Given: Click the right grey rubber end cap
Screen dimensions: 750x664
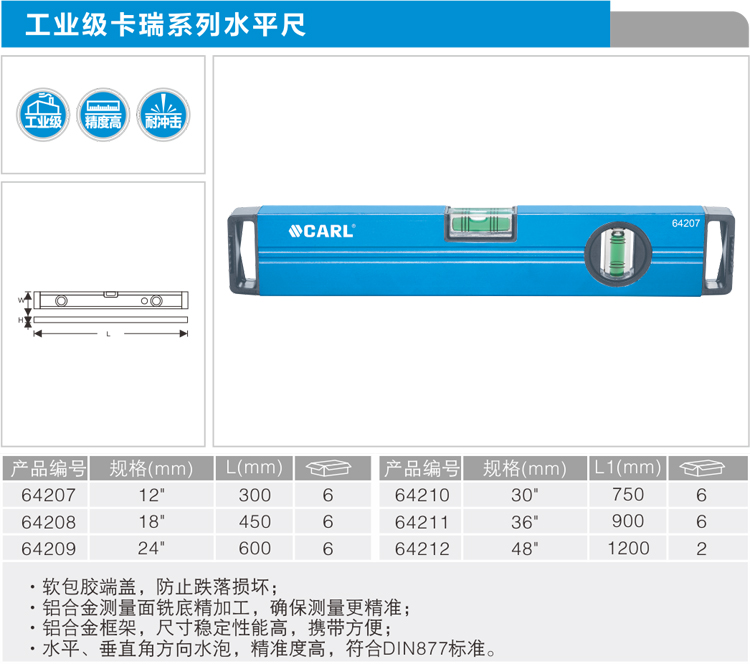Looking at the screenshot, I should pyautogui.click(x=717, y=252).
